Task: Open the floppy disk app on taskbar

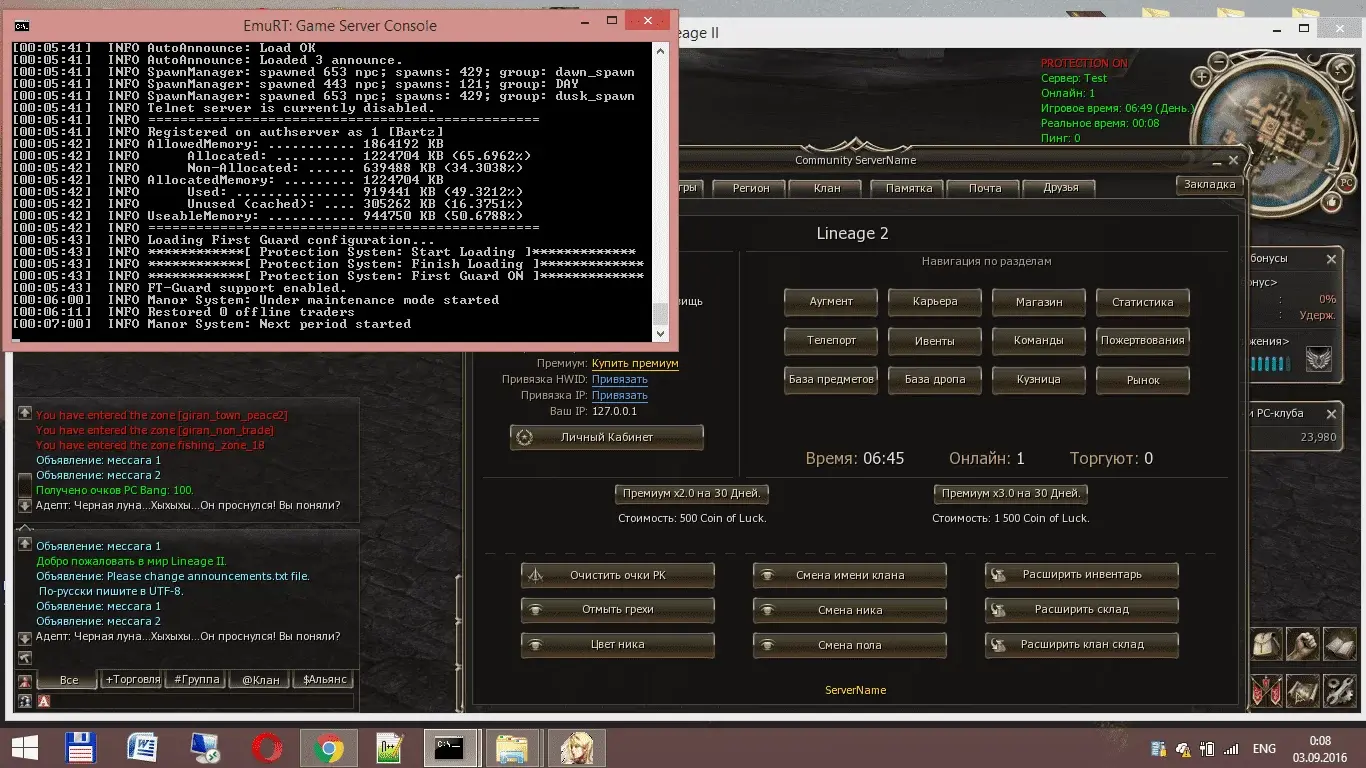Action: point(80,748)
